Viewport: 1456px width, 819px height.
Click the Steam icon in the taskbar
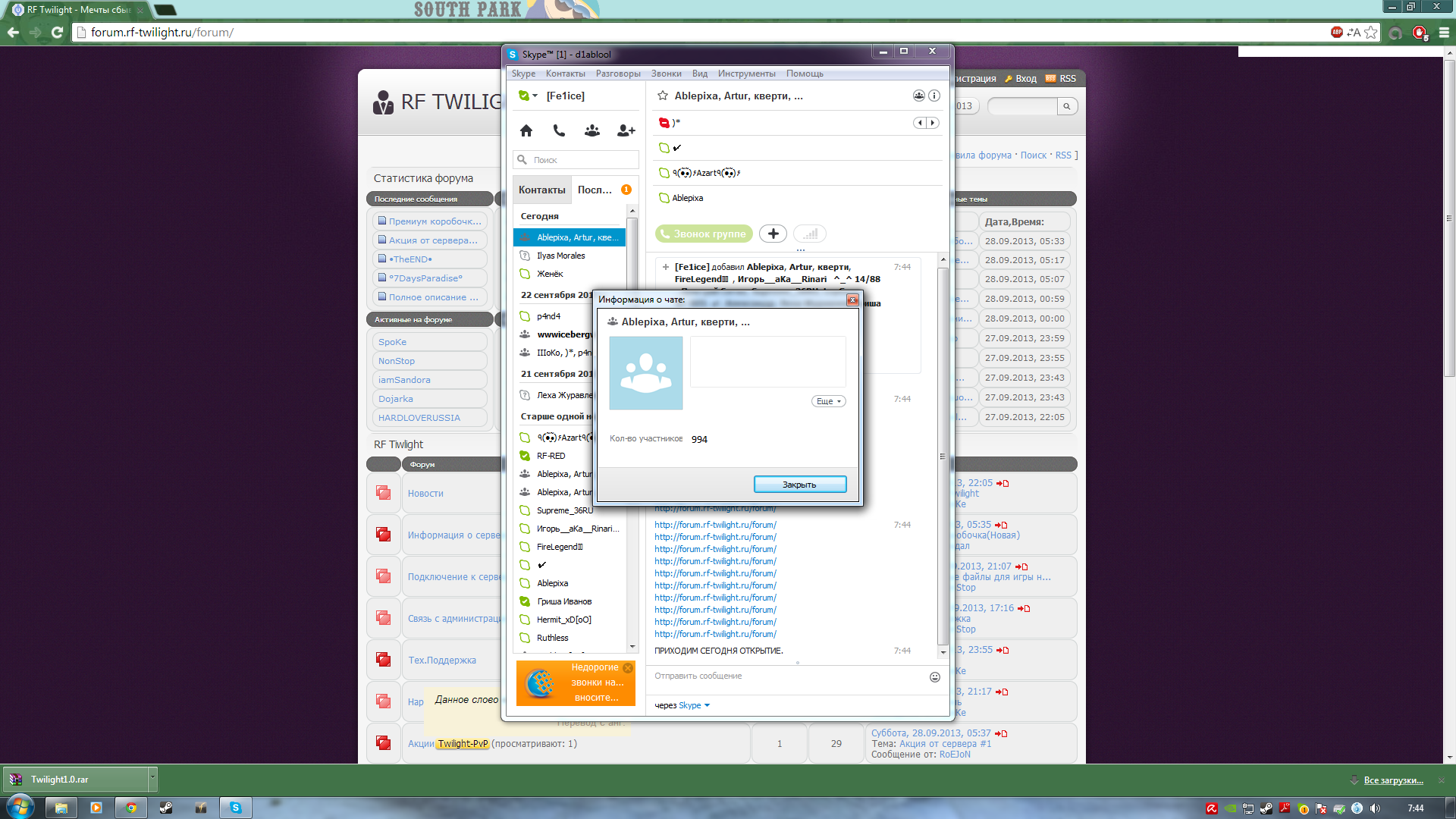pyautogui.click(x=165, y=808)
